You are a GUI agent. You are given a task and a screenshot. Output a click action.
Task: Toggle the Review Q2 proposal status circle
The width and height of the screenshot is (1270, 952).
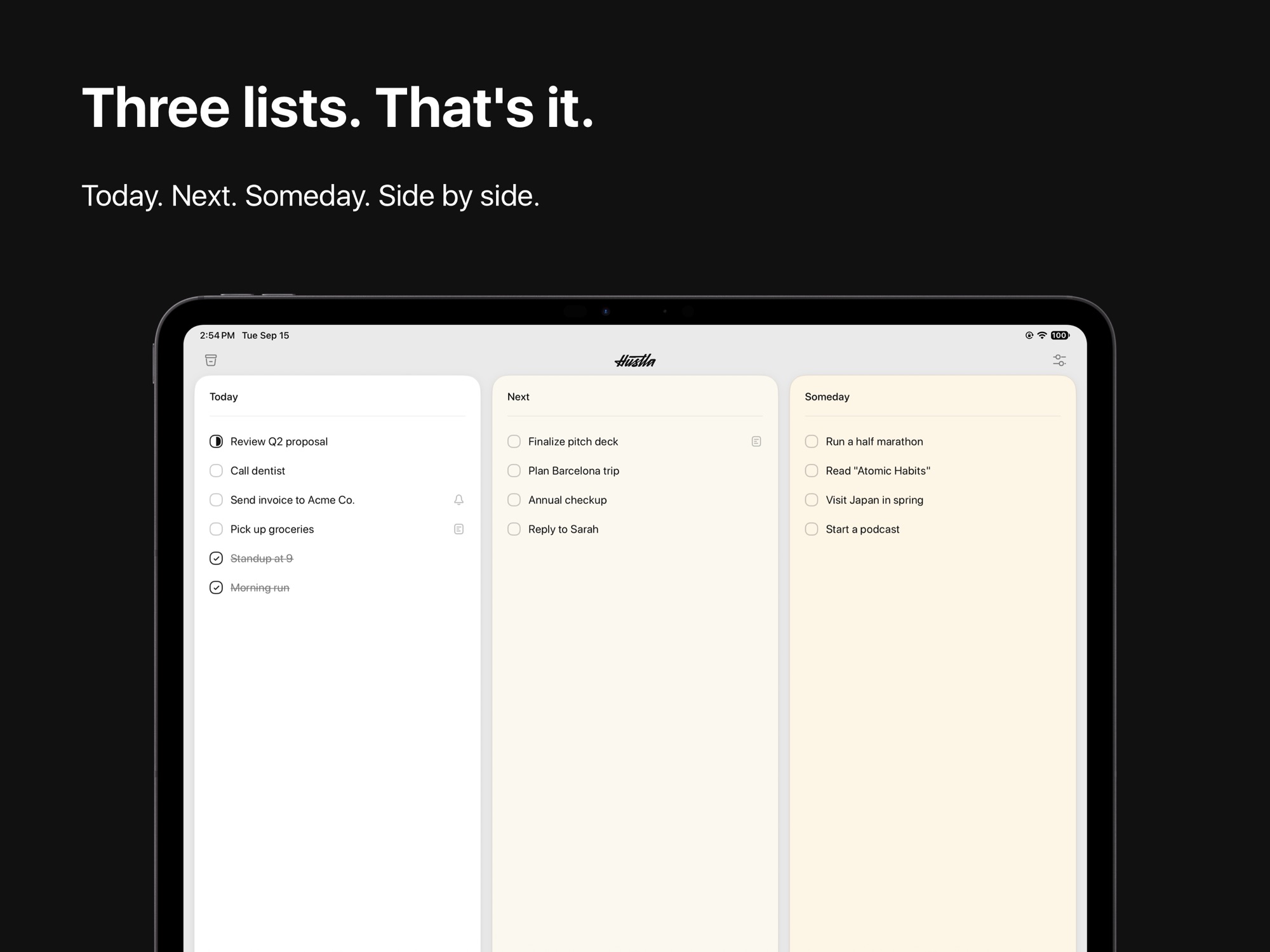[x=216, y=442]
